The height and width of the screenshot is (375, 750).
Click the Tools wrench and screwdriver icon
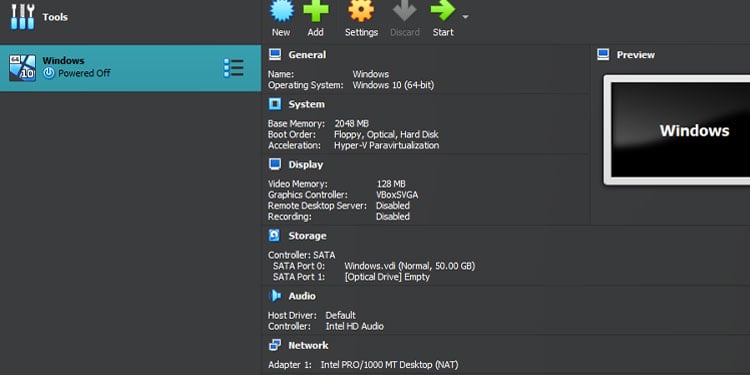(22, 17)
